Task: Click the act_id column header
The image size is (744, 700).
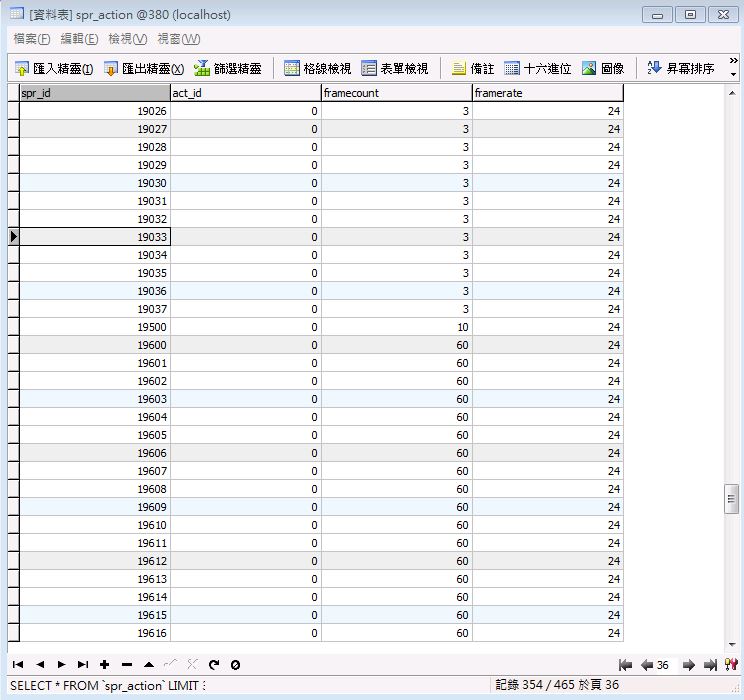Action: [x=246, y=93]
